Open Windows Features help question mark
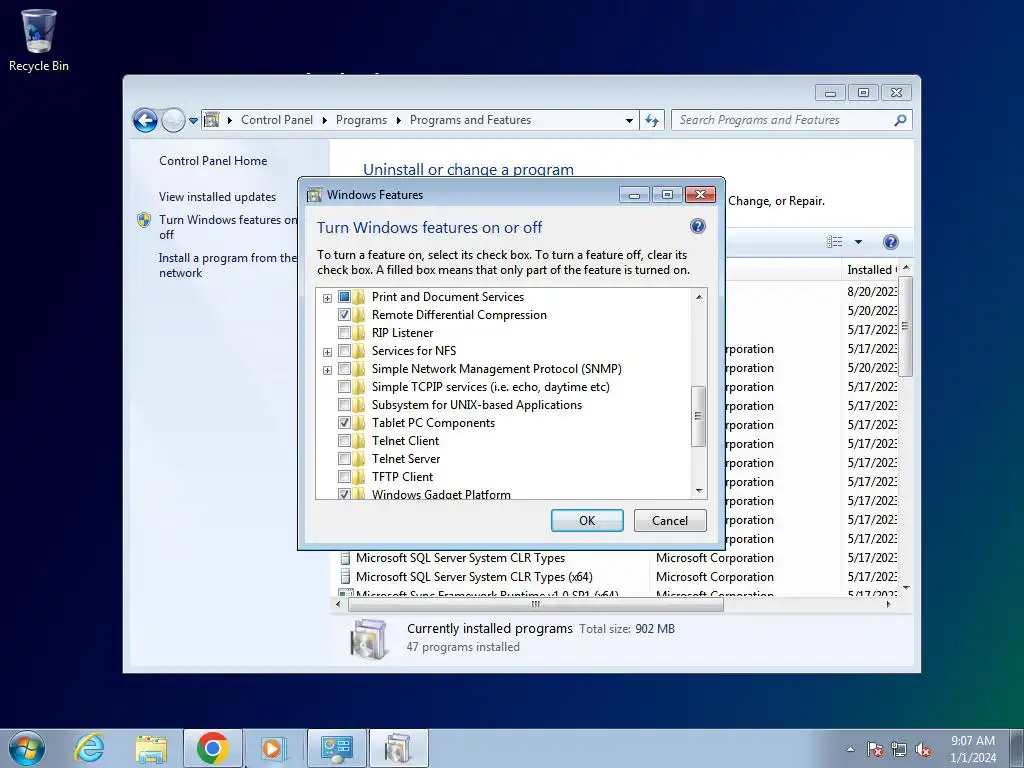 point(697,227)
